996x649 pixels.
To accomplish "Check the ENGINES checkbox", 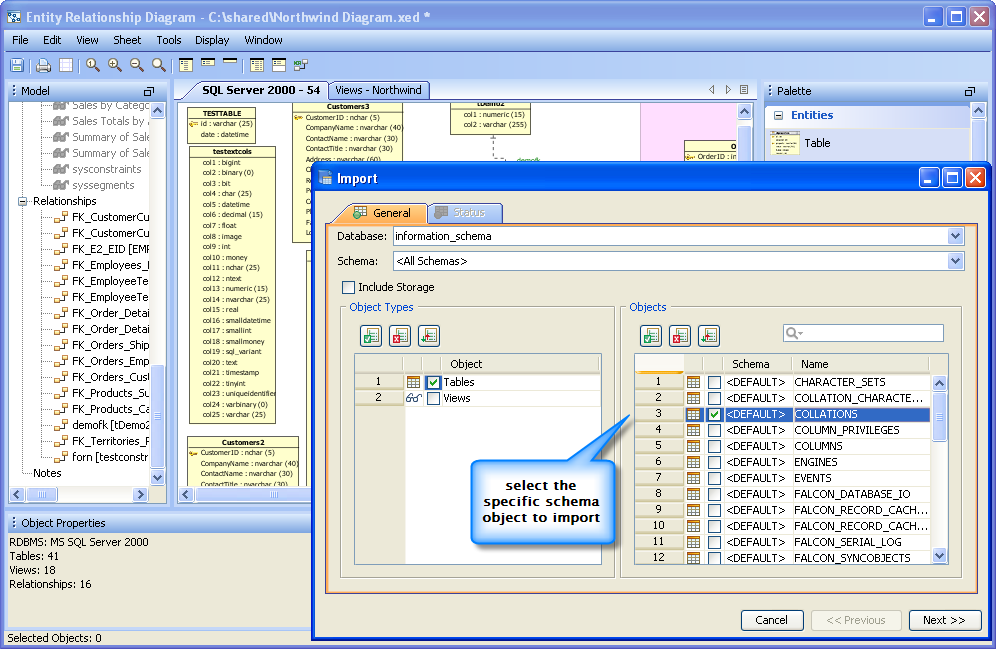I will [x=714, y=462].
